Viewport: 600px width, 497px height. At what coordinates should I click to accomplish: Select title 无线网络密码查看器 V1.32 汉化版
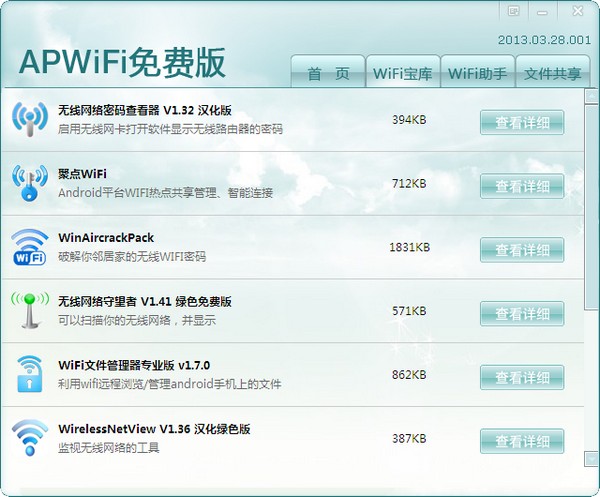[145, 110]
